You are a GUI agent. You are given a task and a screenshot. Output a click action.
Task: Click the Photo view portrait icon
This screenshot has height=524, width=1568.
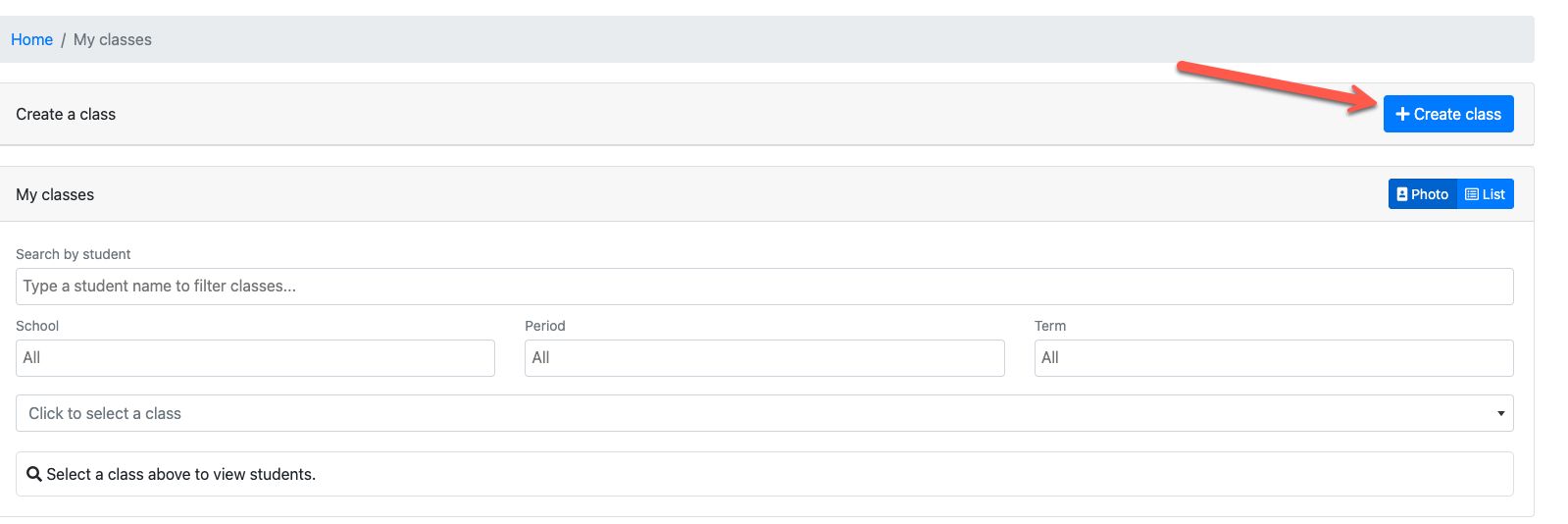tap(1402, 194)
